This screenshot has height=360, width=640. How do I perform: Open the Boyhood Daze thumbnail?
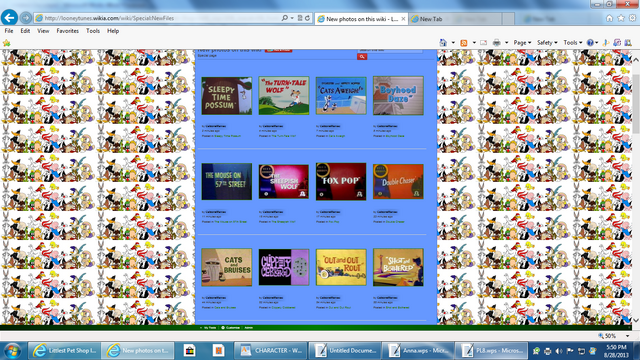click(x=398, y=96)
